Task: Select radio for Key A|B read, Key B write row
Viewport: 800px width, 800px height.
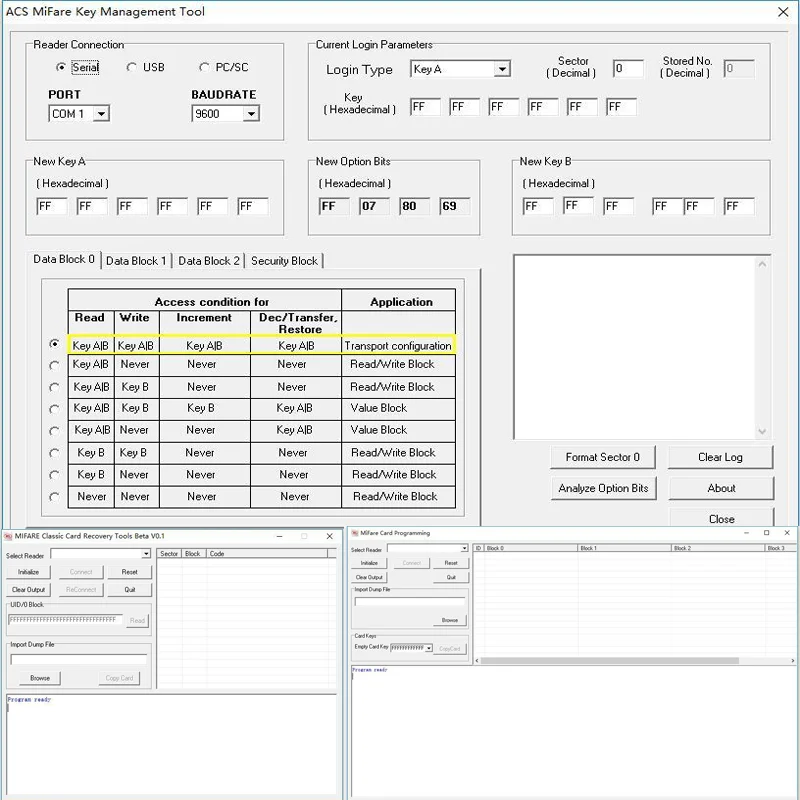Action: [54, 387]
